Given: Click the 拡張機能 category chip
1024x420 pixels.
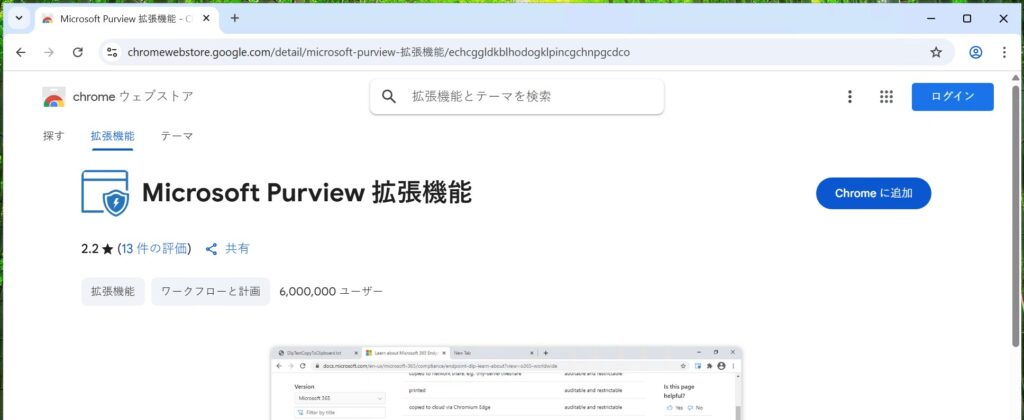Looking at the screenshot, I should 113,291.
